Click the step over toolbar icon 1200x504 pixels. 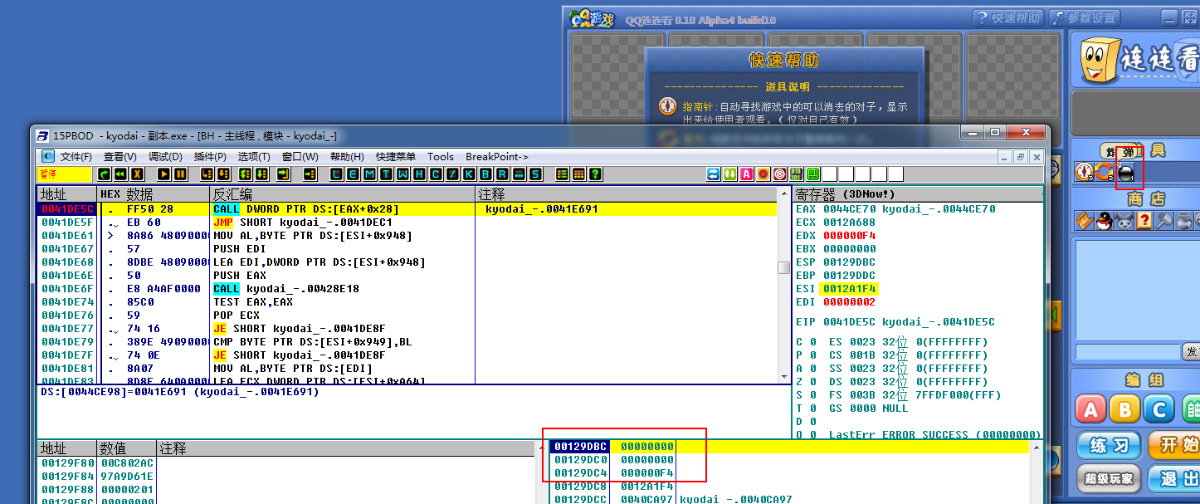pos(223,174)
